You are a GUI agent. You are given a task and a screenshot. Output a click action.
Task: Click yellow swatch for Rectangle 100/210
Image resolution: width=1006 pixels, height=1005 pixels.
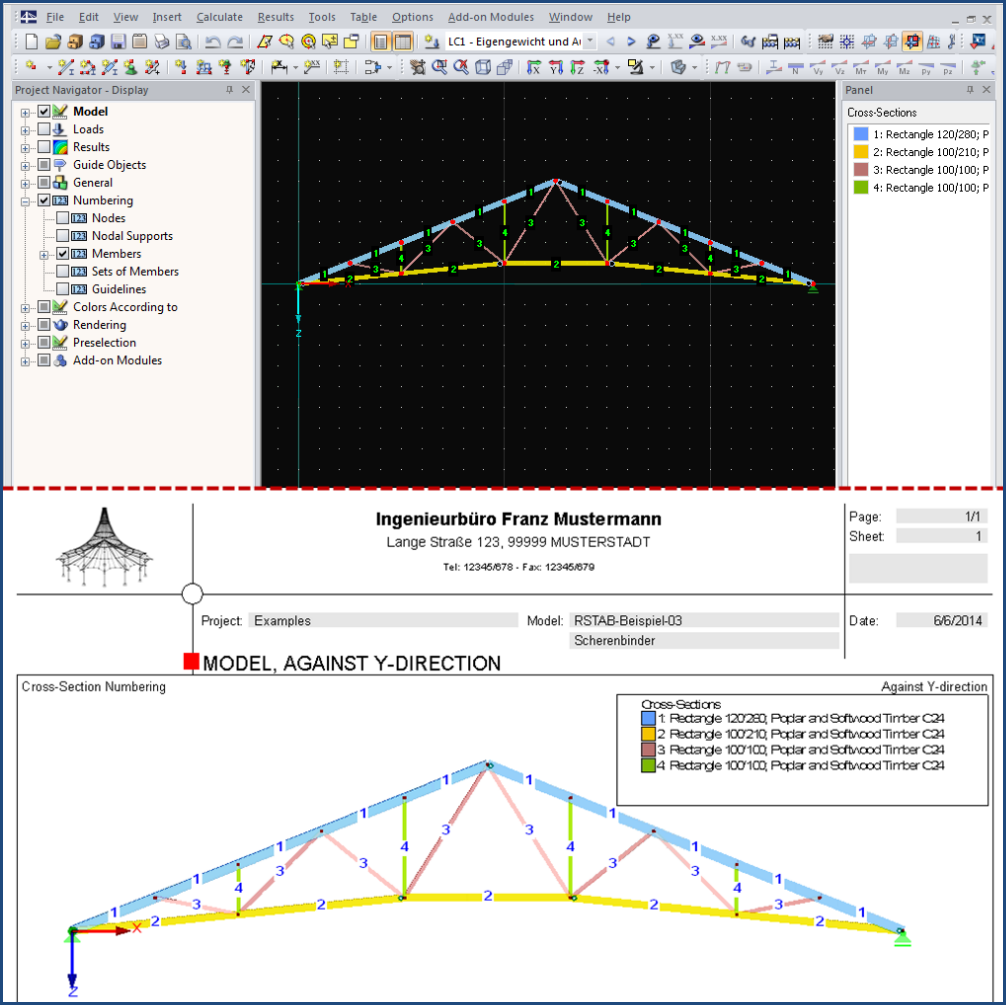point(861,152)
